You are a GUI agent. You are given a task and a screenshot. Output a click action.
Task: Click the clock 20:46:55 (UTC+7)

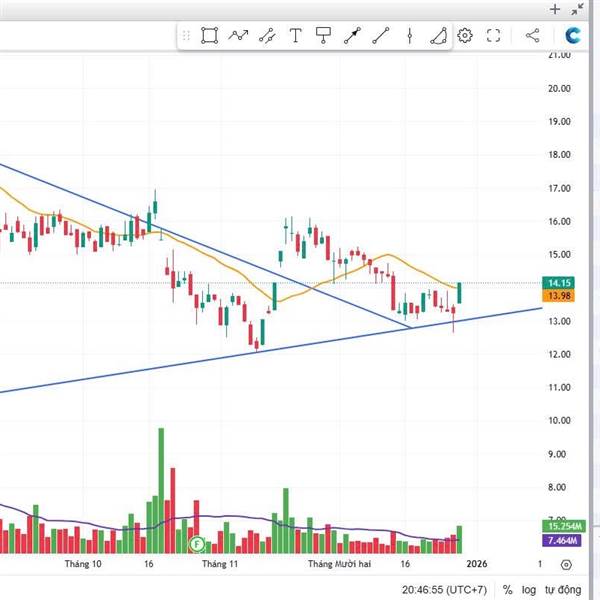pos(444,590)
